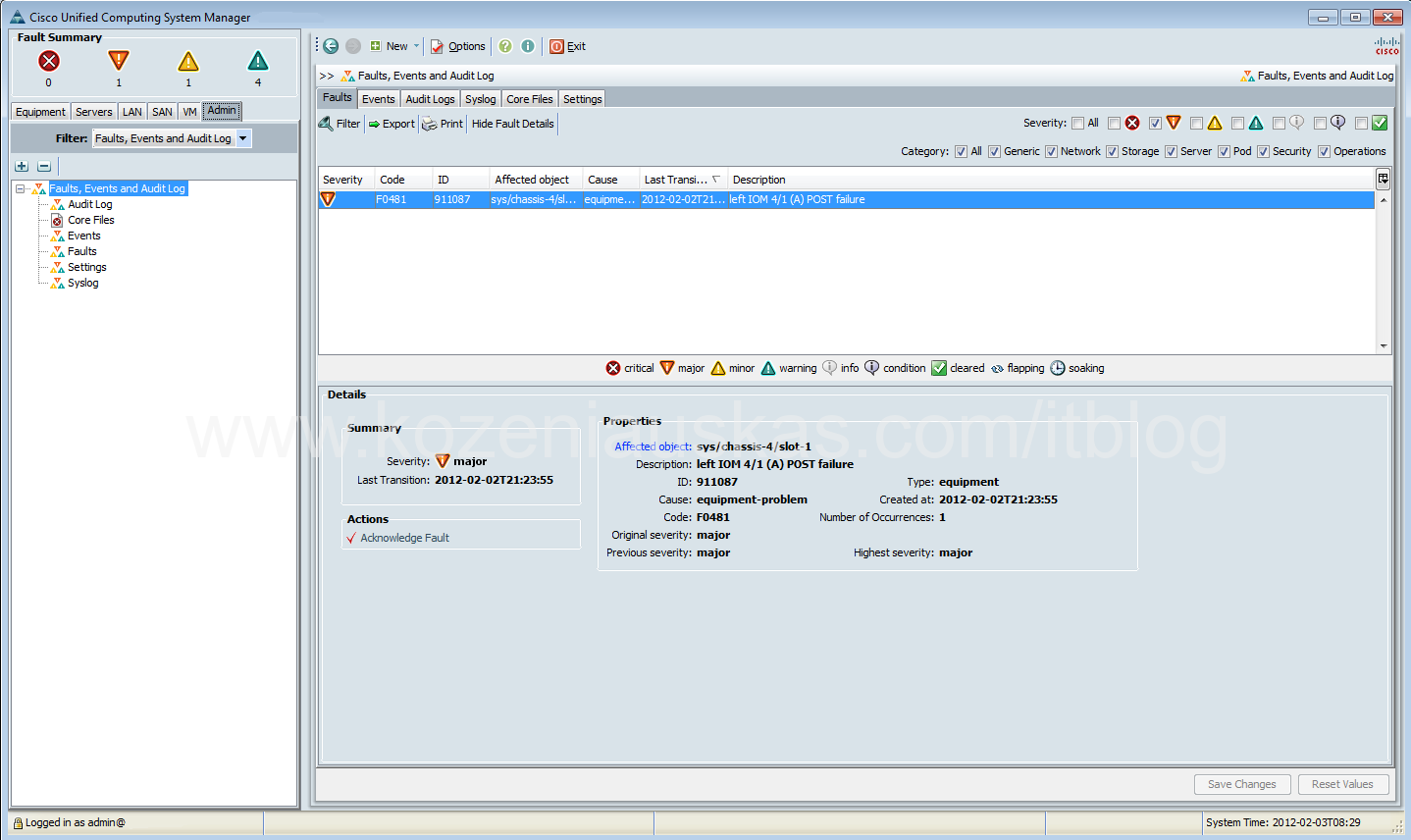Click the greyed forward arrow in toolbar
This screenshot has width=1411, height=840.
coord(353,46)
